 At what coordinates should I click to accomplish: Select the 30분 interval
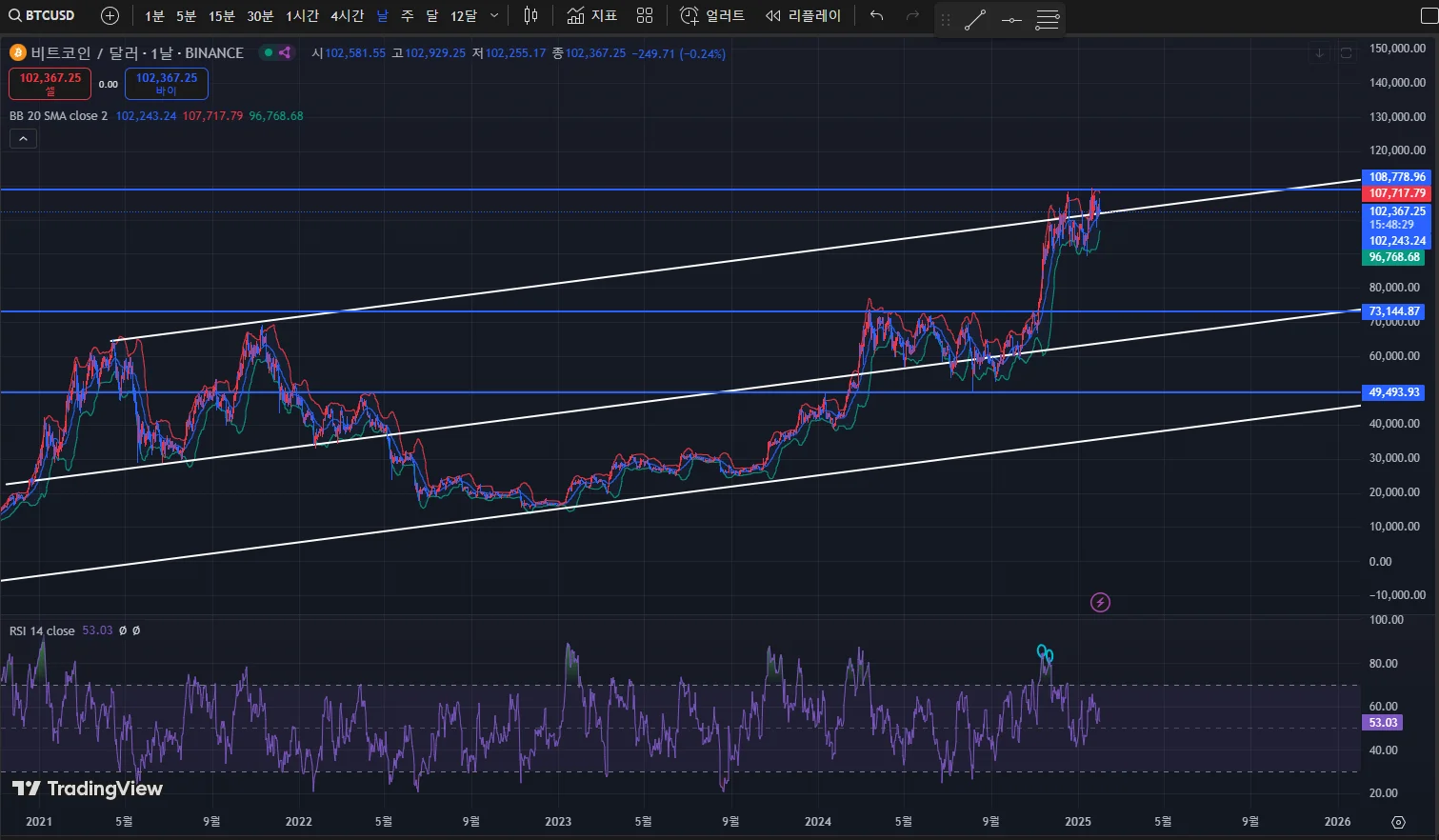(x=260, y=16)
